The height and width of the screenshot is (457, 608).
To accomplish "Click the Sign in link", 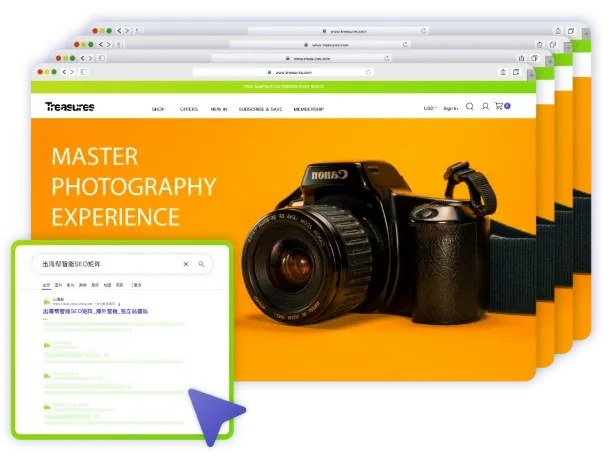I will coord(451,108).
